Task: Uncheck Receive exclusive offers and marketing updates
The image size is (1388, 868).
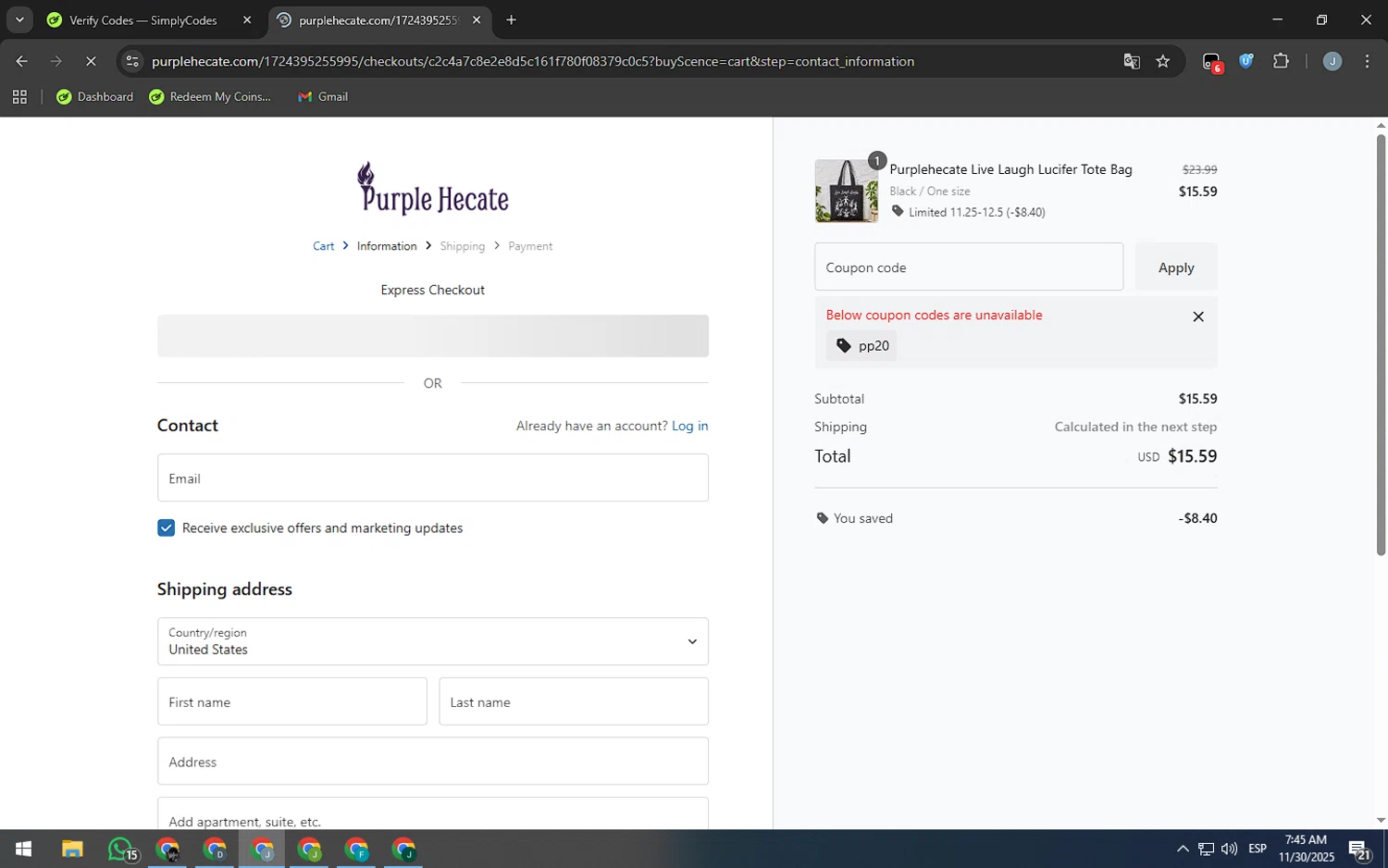Action: (166, 527)
